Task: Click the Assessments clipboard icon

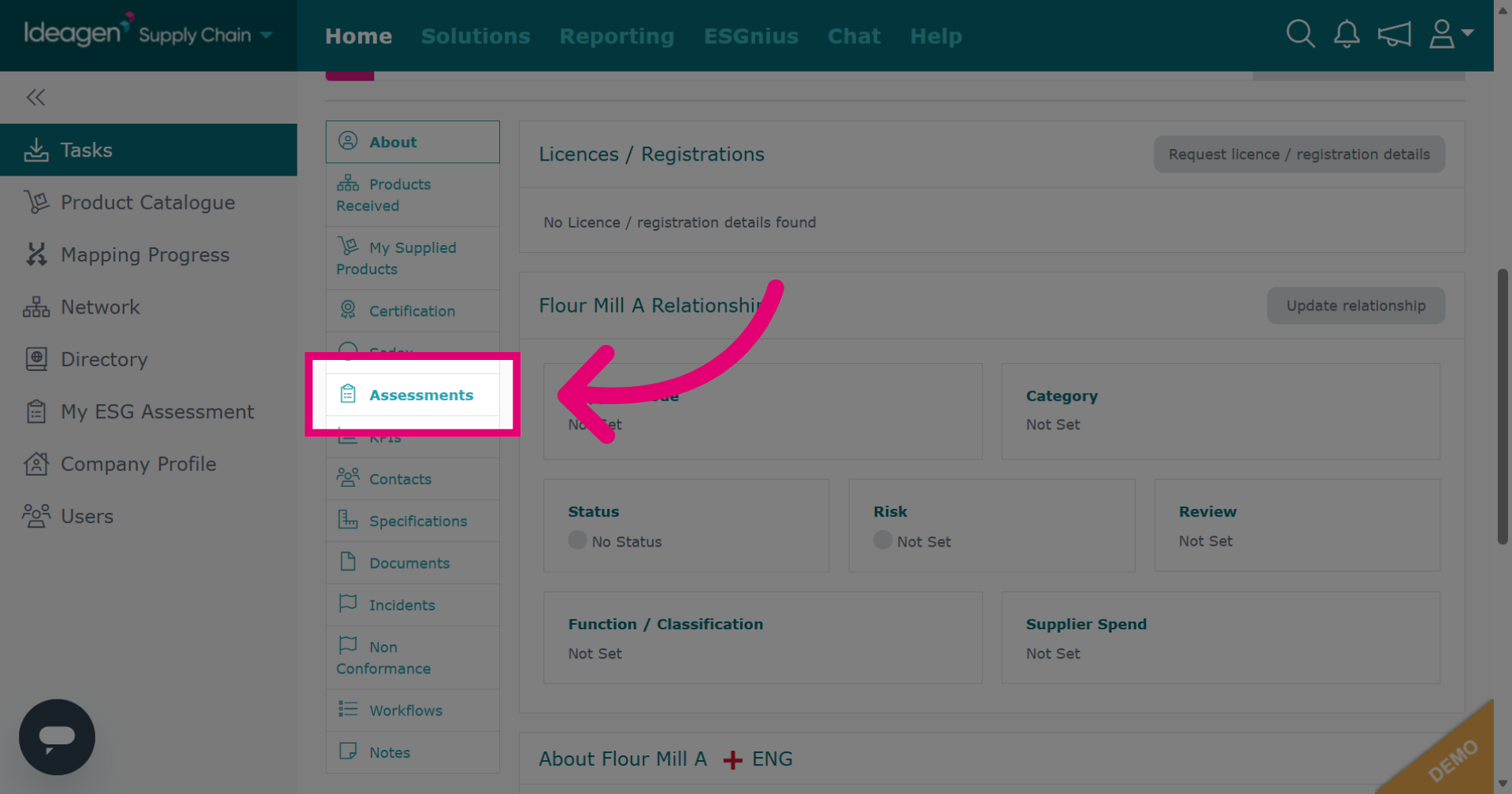Action: coord(348,394)
